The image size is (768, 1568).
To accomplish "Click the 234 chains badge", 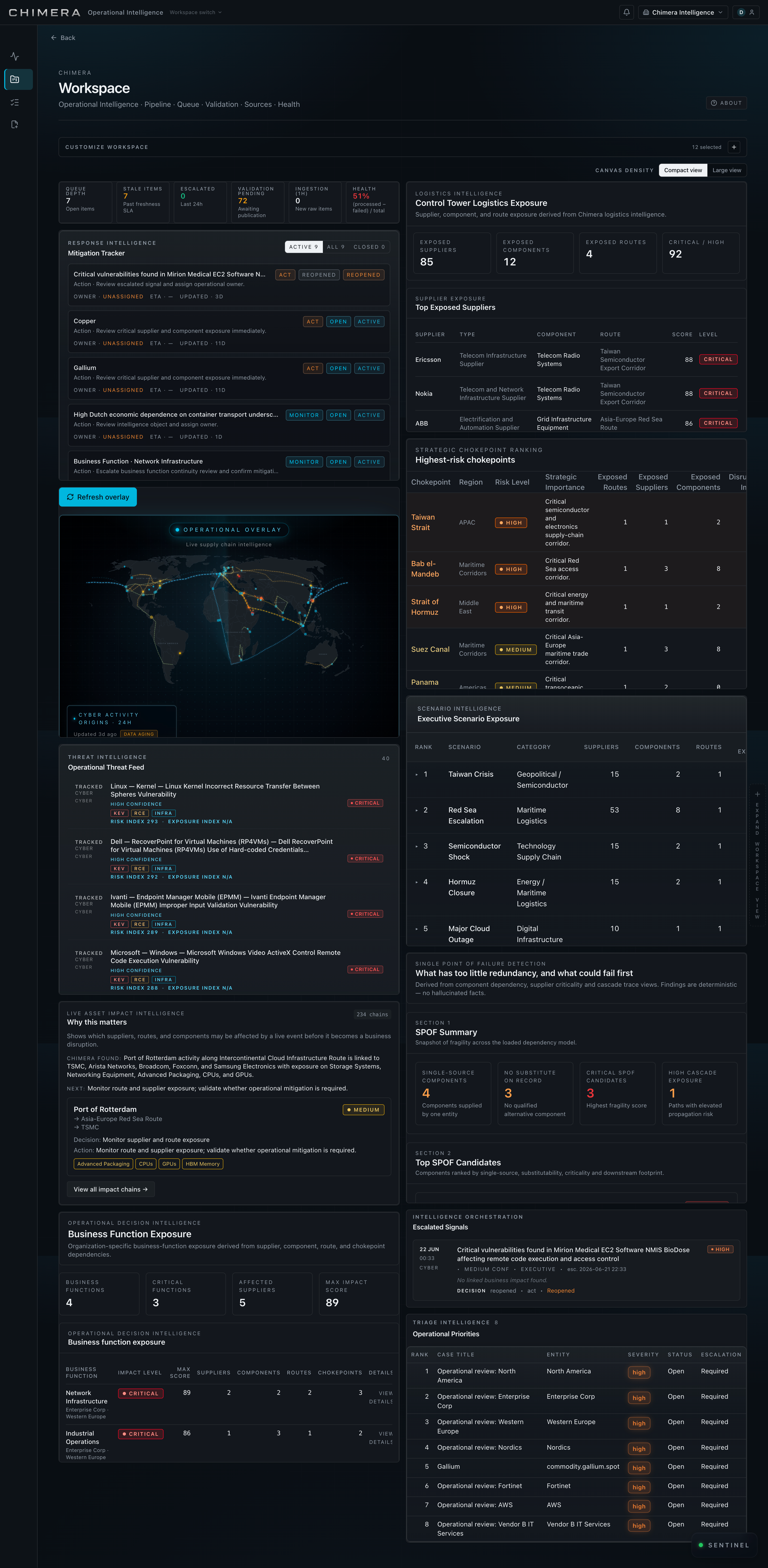I will (373, 1015).
